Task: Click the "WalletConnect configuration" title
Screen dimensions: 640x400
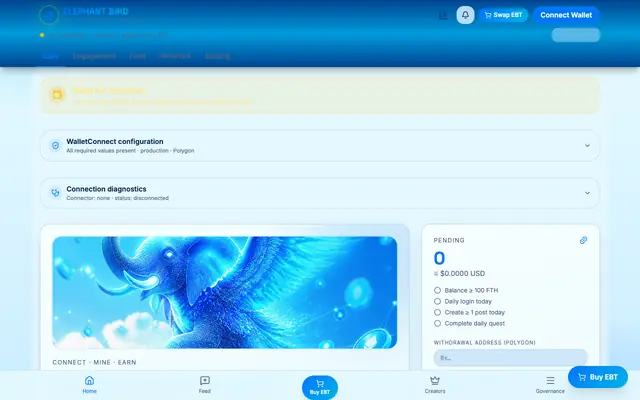Action: (115, 141)
